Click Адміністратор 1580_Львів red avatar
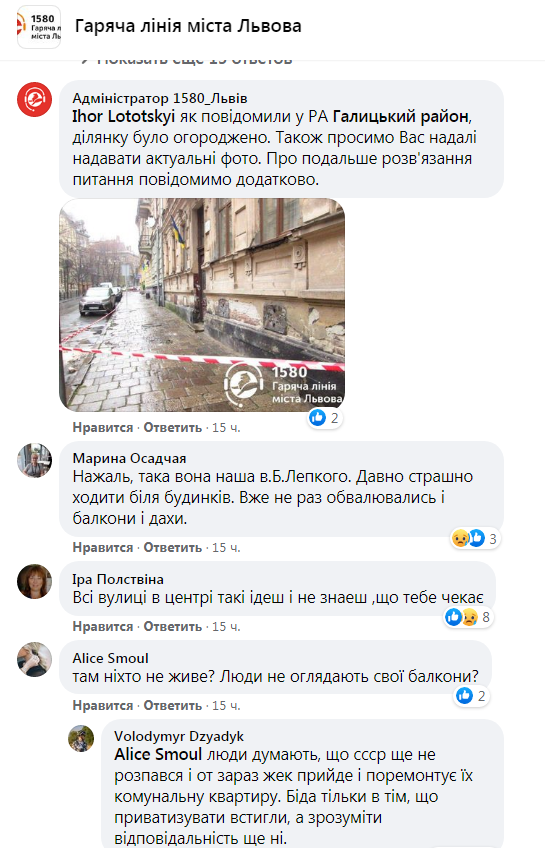The height and width of the screenshot is (848, 545). (35, 100)
